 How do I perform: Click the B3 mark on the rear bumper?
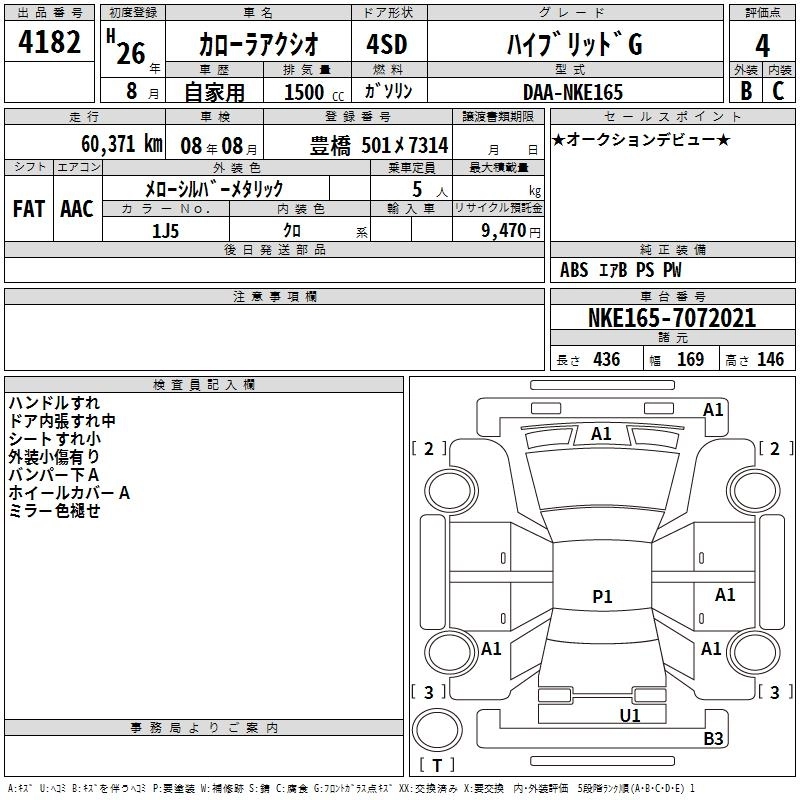pos(713,738)
